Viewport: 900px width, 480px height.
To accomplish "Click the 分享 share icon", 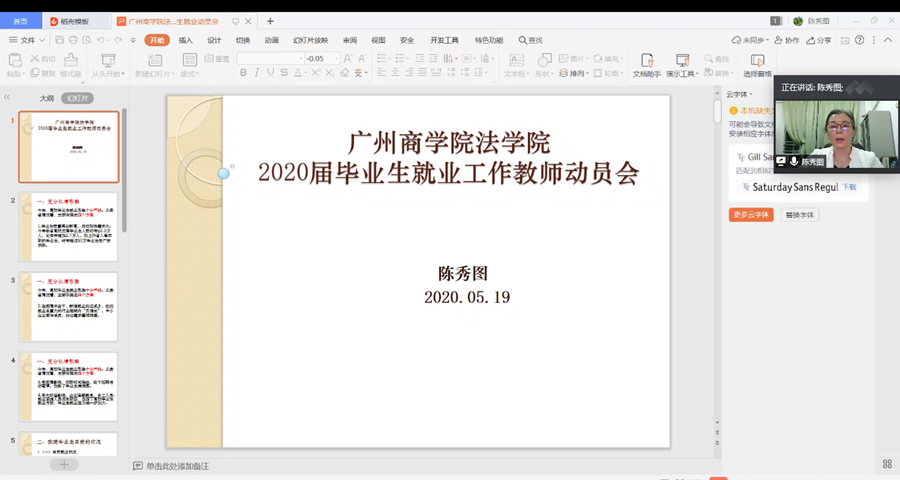I will (x=818, y=40).
